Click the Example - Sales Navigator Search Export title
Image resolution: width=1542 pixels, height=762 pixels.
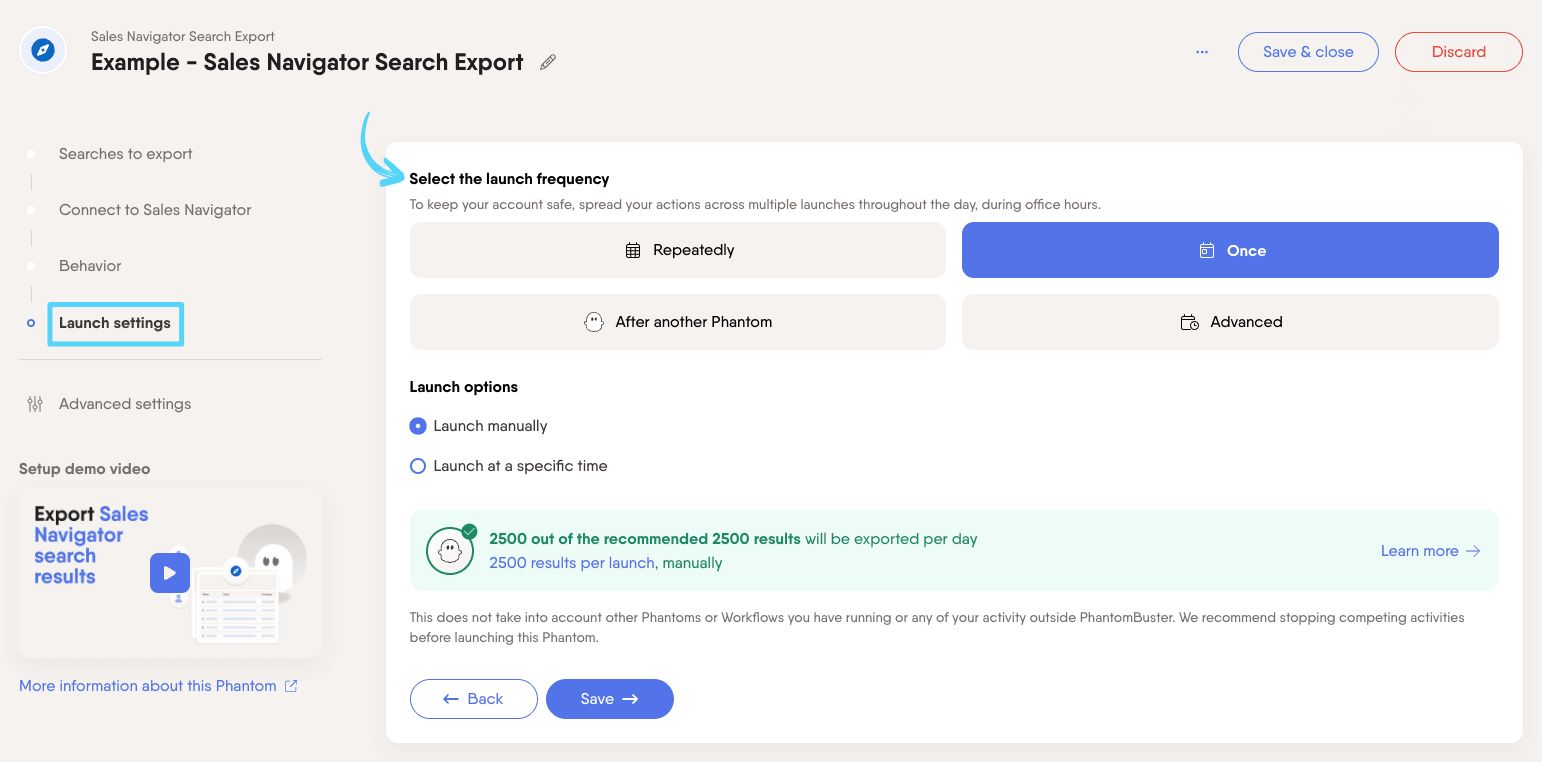[x=307, y=62]
